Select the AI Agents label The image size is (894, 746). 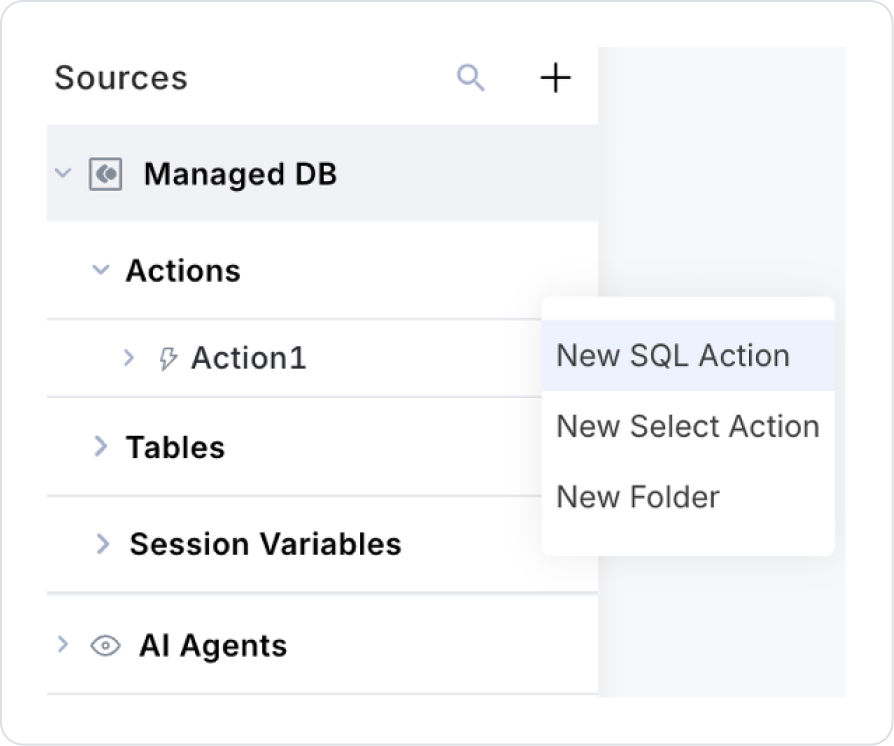213,646
